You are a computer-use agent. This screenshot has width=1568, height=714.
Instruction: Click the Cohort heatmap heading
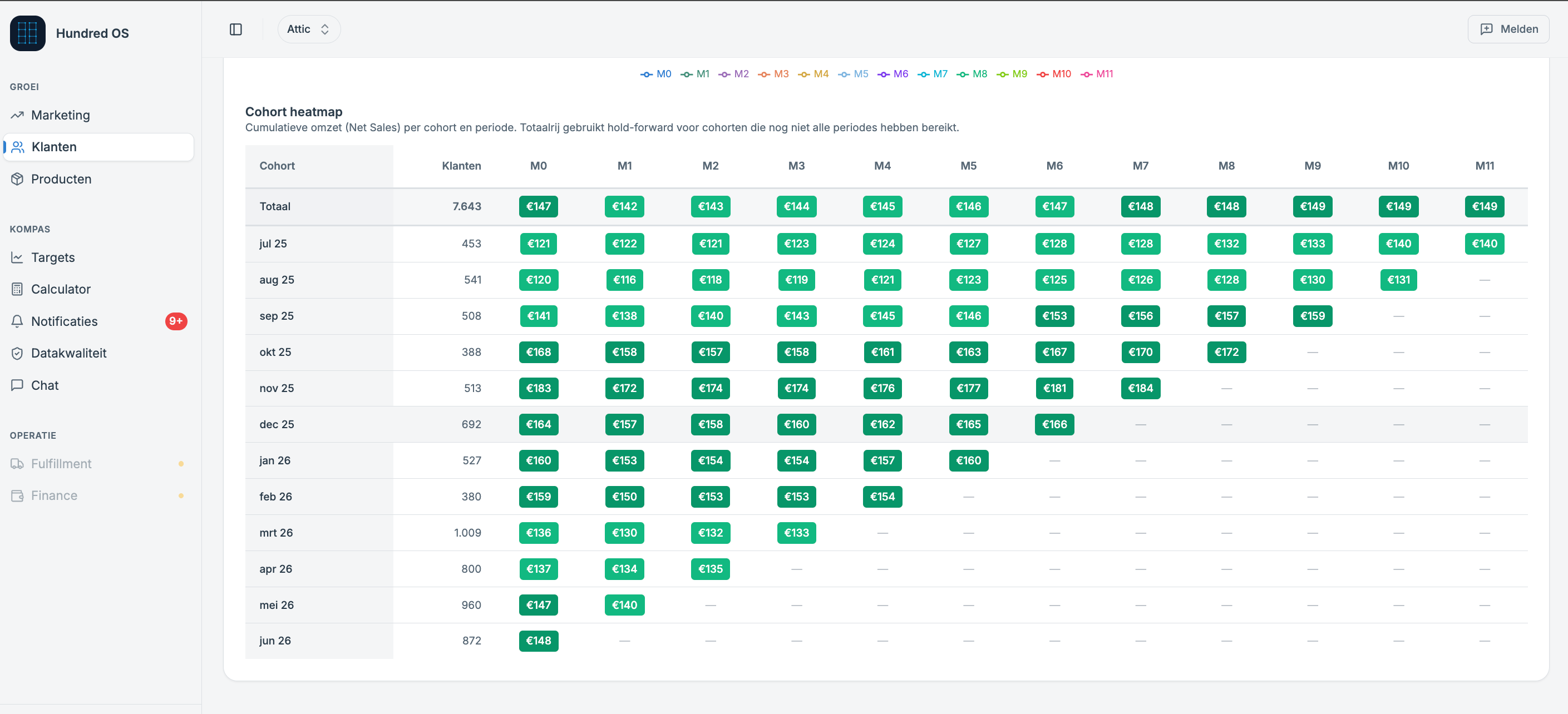point(293,111)
